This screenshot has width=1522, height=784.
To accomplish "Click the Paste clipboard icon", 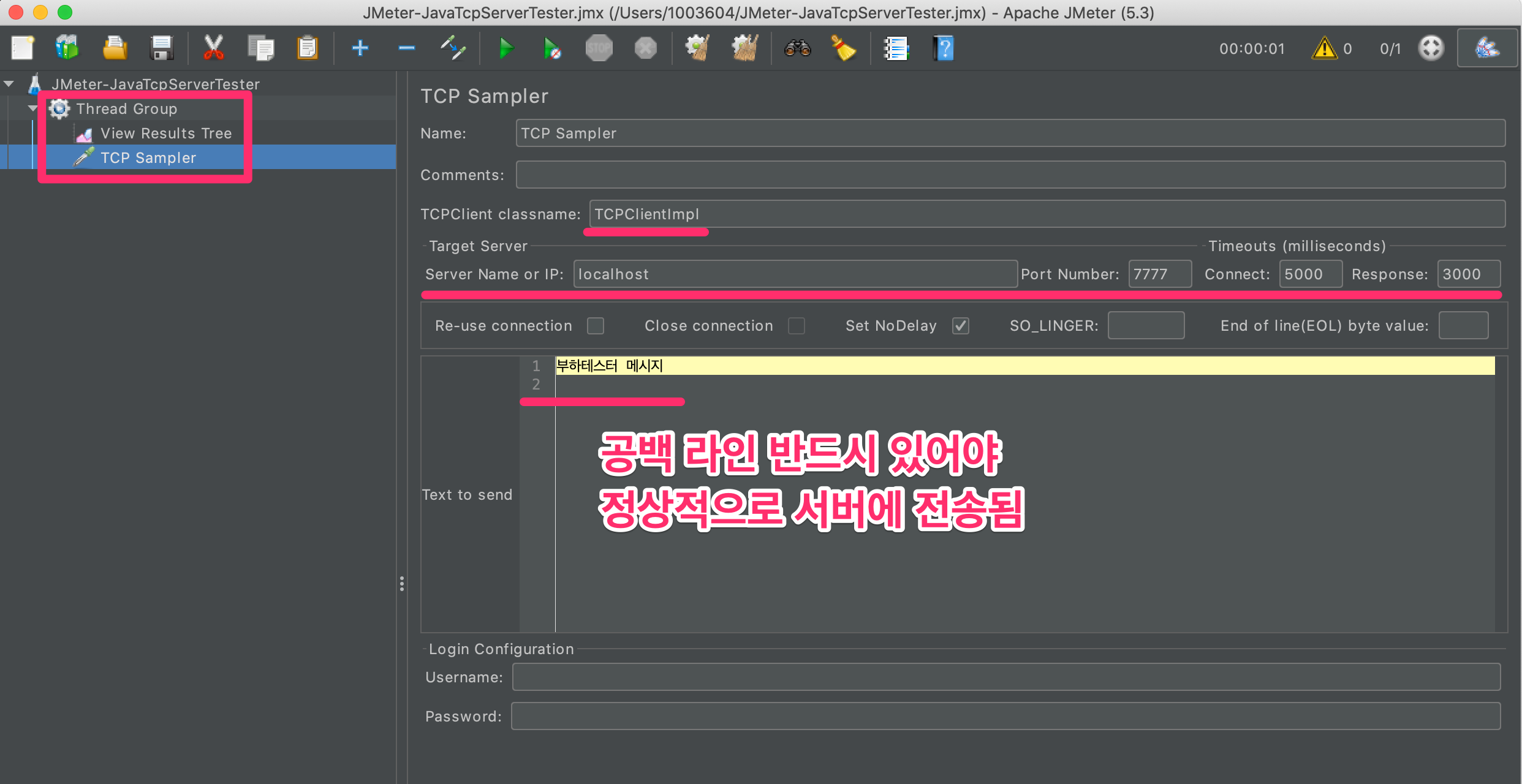I will [307, 48].
